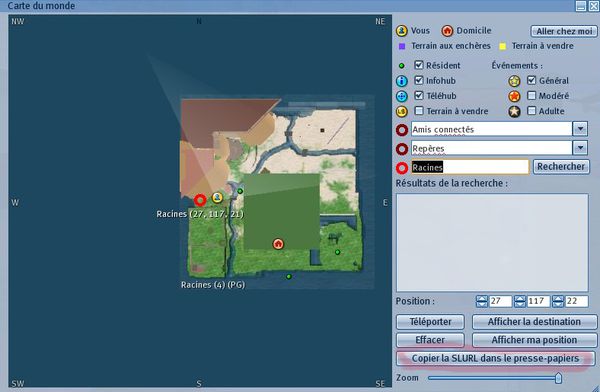Click the Zoom slider handle
This screenshot has width=600, height=392.
point(558,378)
